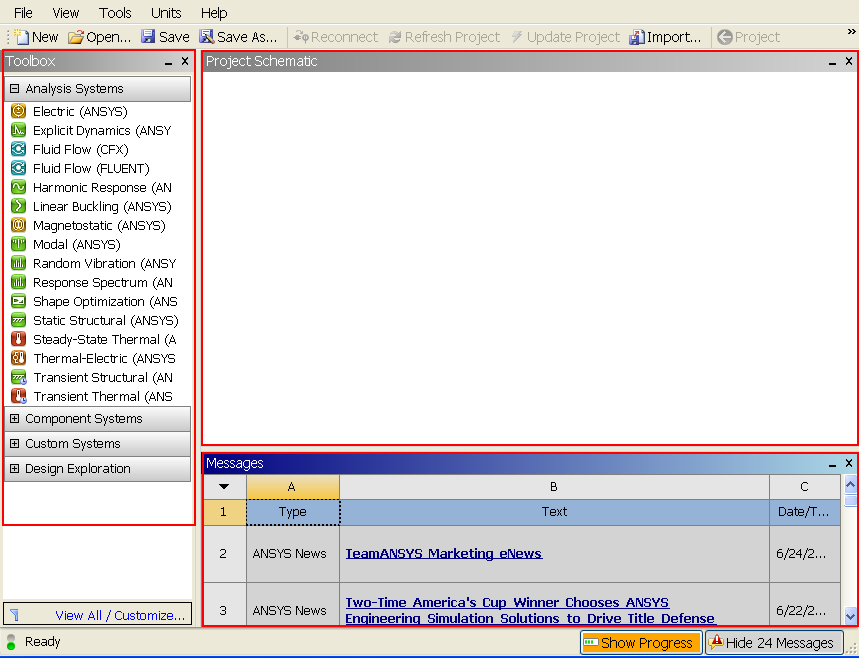Viewport: 859px width, 658px height.
Task: Close the Toolbox panel
Action: click(x=185, y=61)
